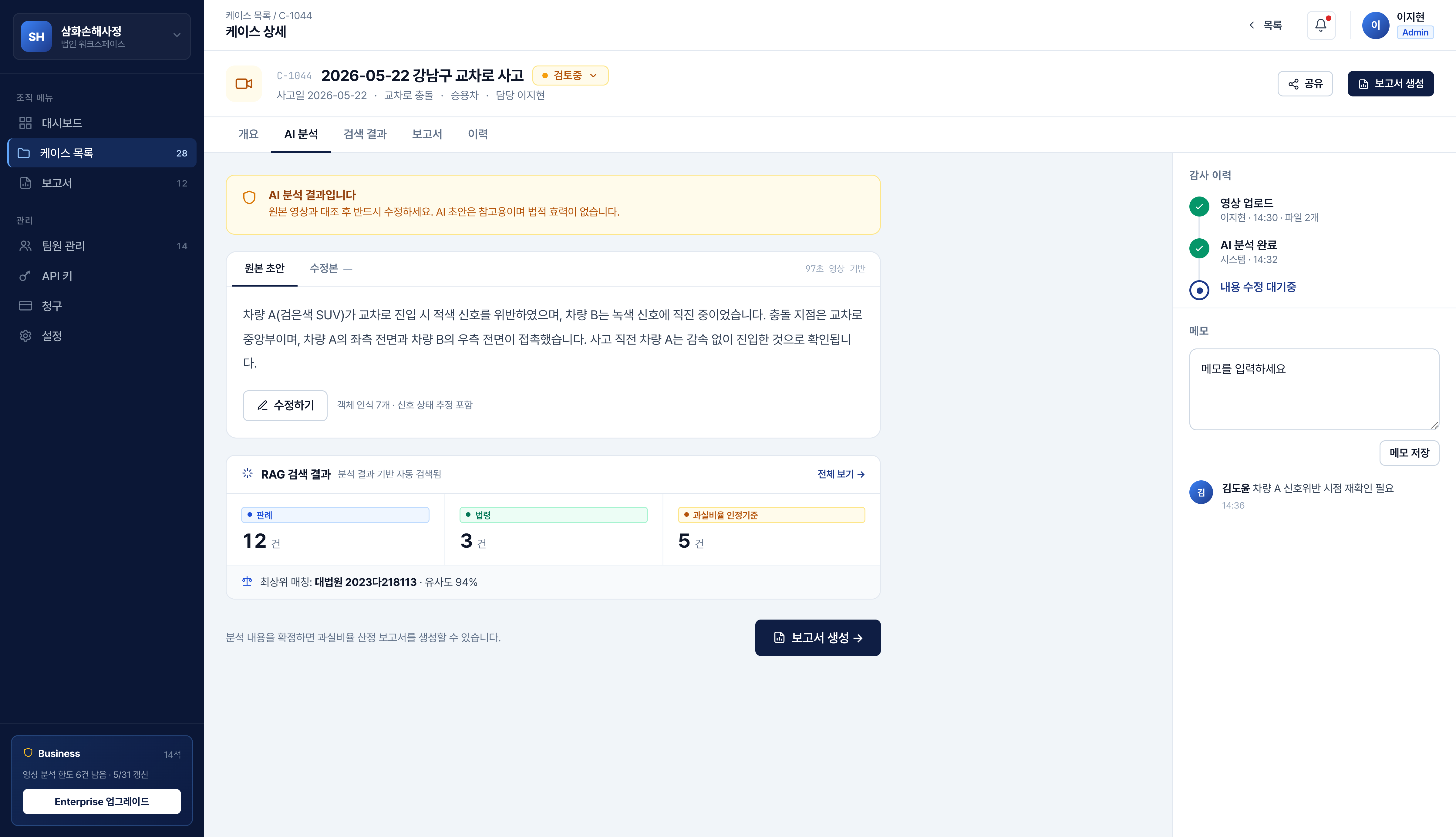
Task: Open 전체 보기 for RAG results
Action: pos(841,474)
